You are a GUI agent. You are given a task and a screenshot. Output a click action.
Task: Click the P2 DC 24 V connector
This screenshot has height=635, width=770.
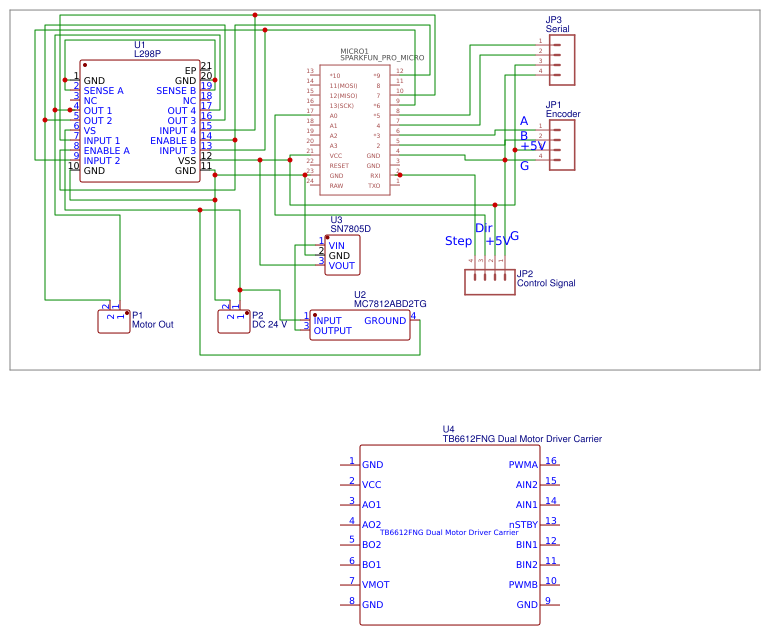pos(234,321)
